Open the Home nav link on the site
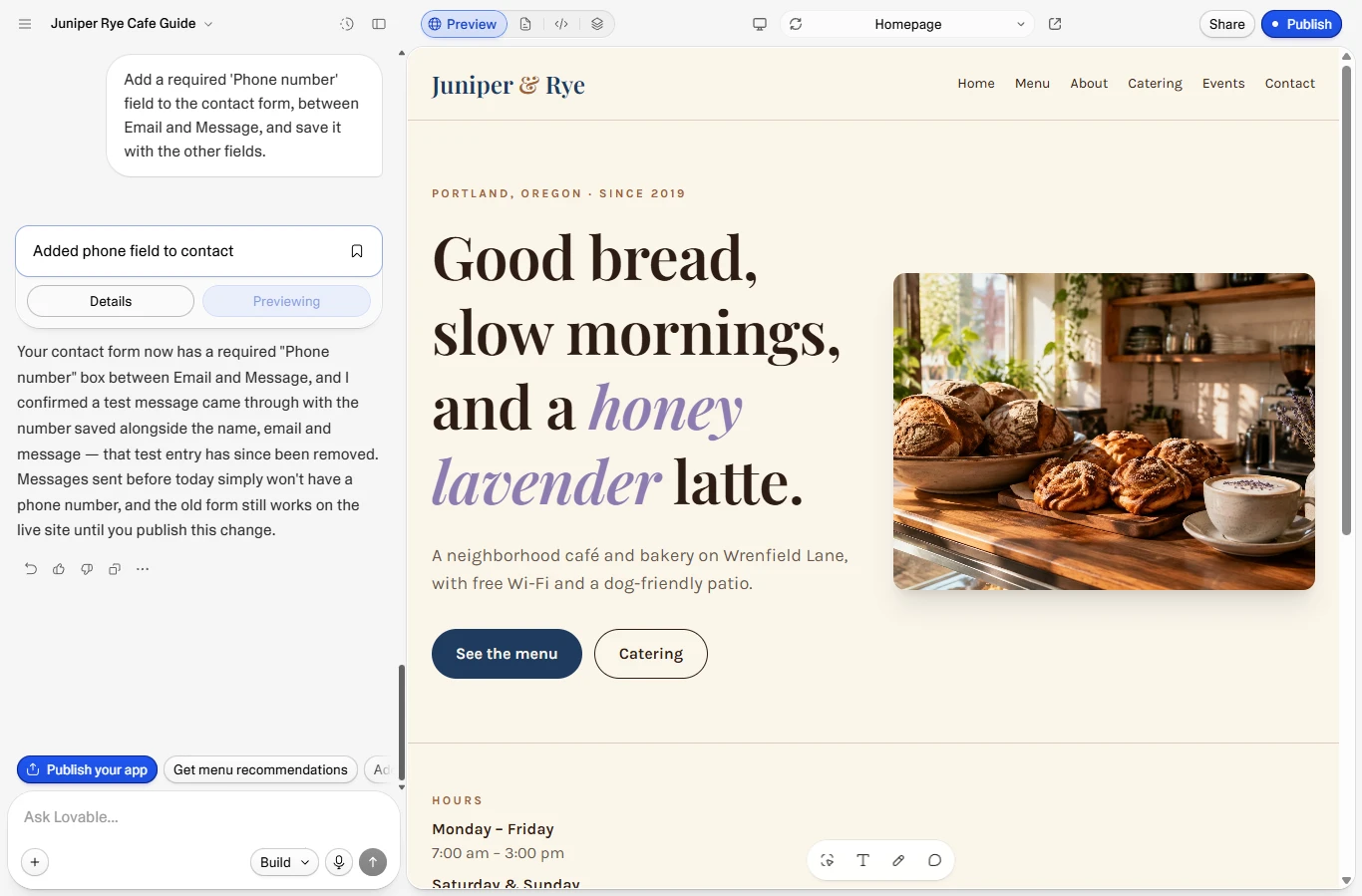Screen dimensions: 1362x896 (x=976, y=84)
